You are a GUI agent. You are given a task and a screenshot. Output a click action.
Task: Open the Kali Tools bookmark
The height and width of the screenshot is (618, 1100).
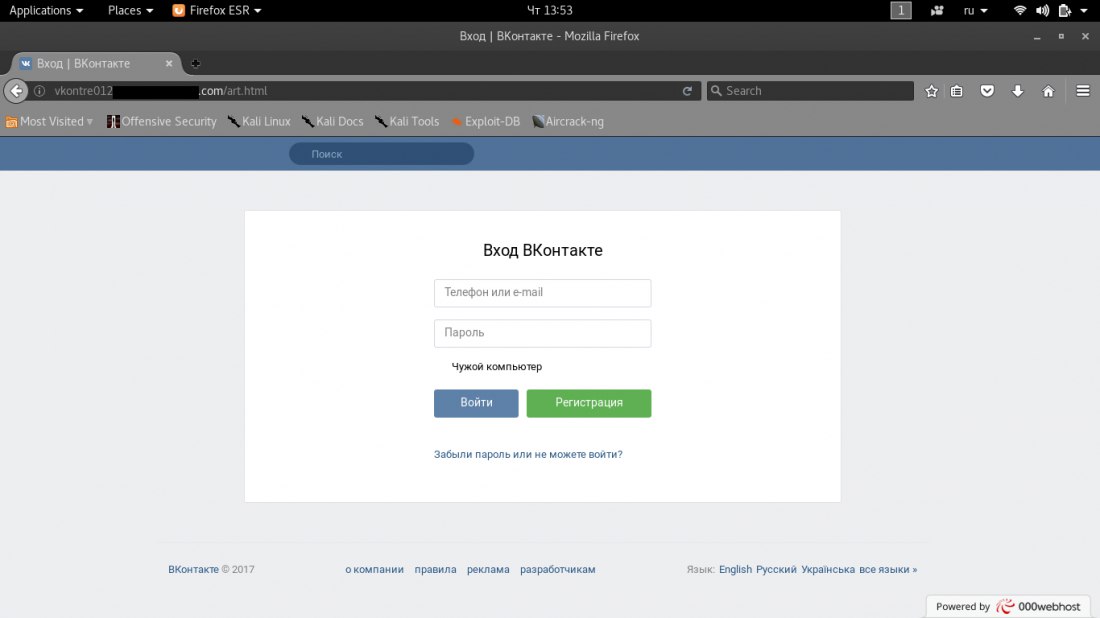pyautogui.click(x=407, y=121)
